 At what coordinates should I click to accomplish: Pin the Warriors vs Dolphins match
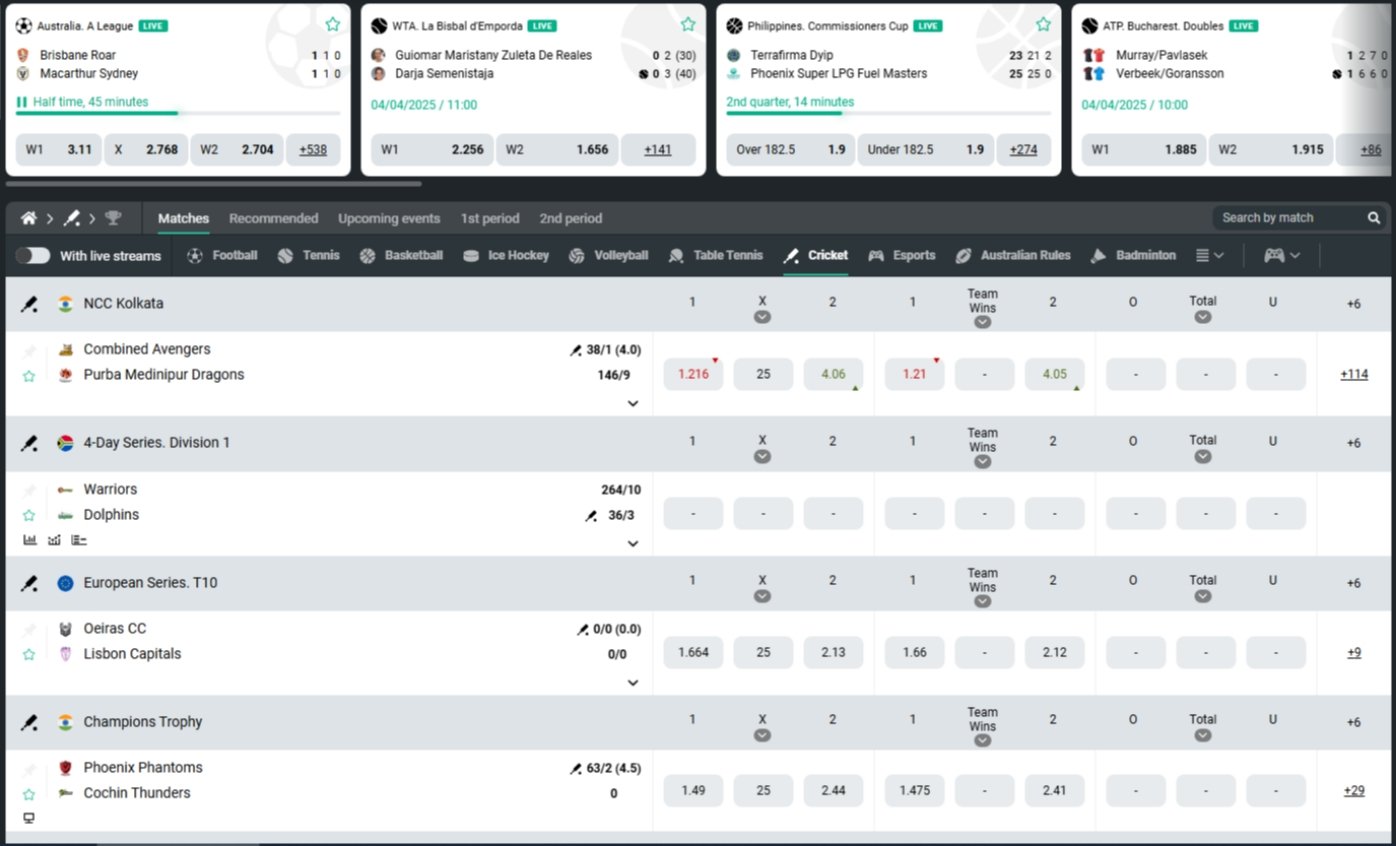29,491
